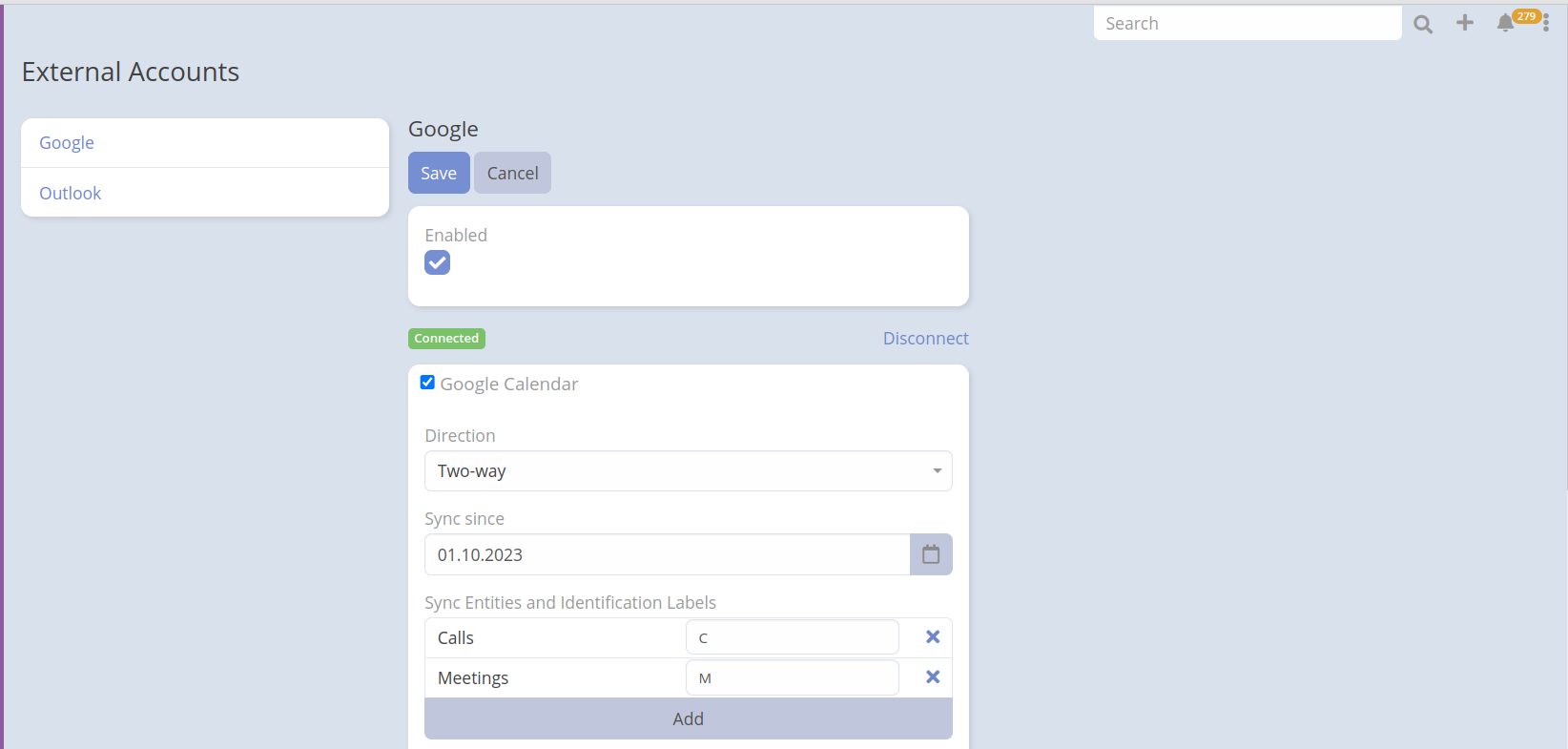Click the Cancel button

tap(512, 173)
